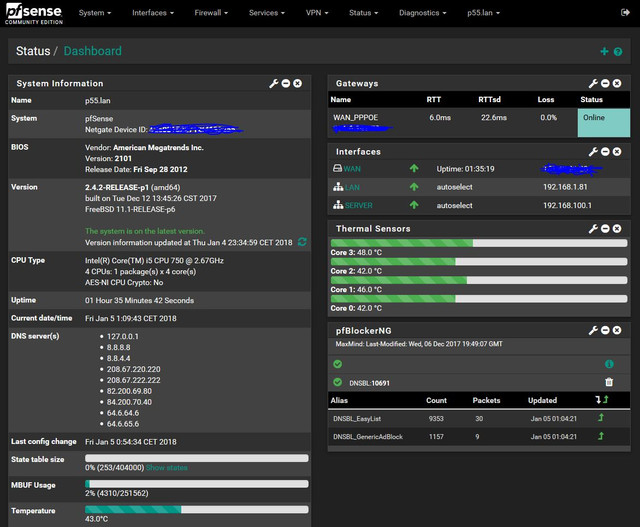Click the MBUF Usage progress bar

point(197,484)
